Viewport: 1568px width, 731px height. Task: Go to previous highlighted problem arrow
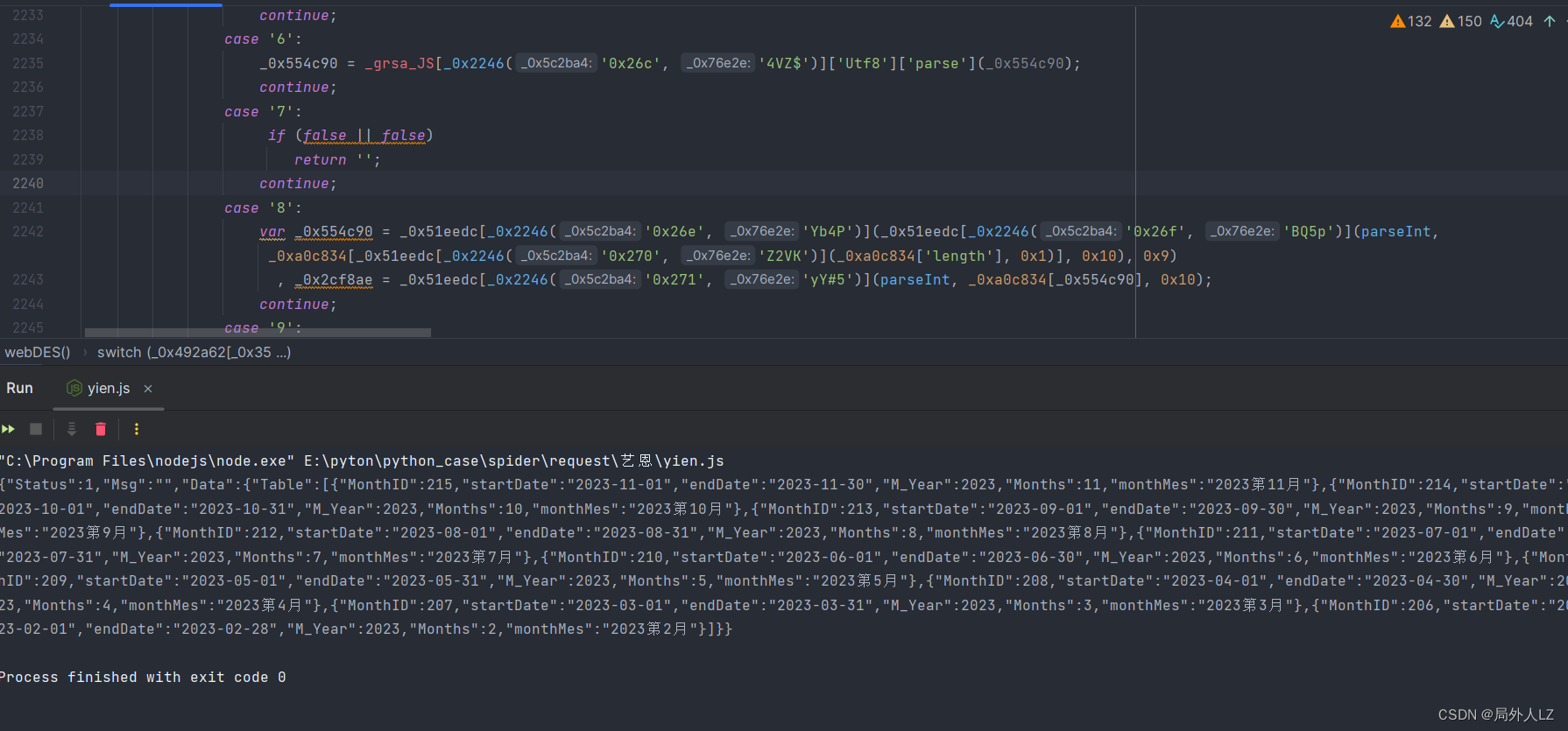coord(1550,21)
